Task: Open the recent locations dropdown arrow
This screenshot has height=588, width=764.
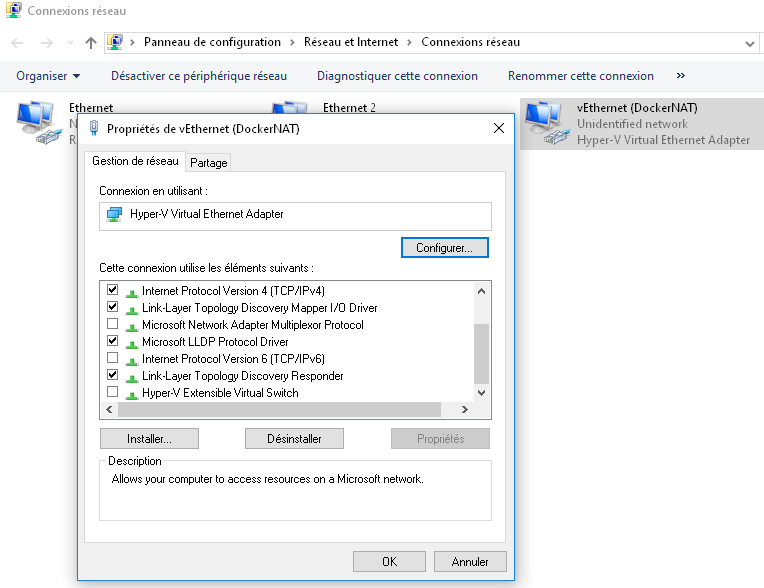Action: [71, 43]
